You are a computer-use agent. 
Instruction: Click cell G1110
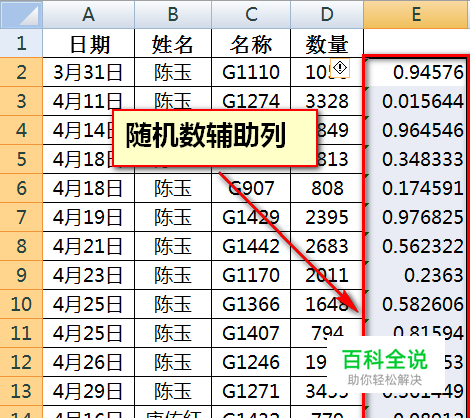pyautogui.click(x=251, y=72)
